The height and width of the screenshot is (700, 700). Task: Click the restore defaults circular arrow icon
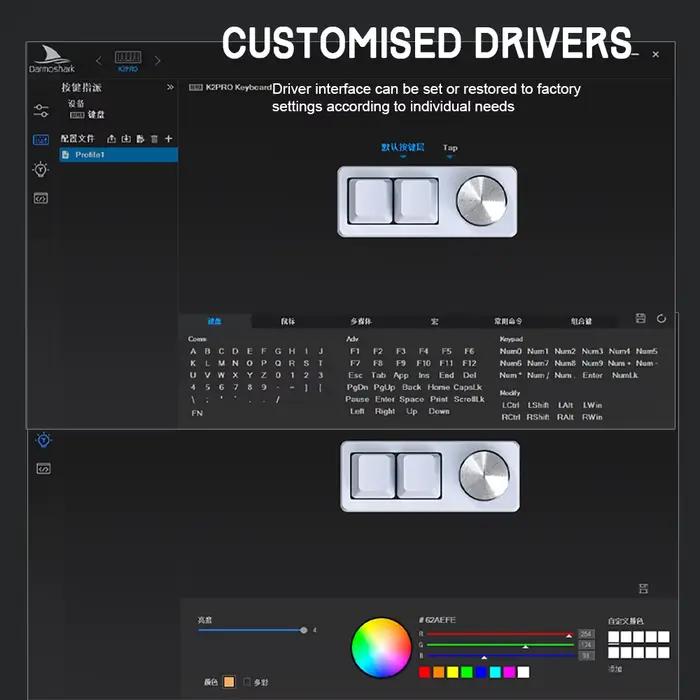point(661,318)
